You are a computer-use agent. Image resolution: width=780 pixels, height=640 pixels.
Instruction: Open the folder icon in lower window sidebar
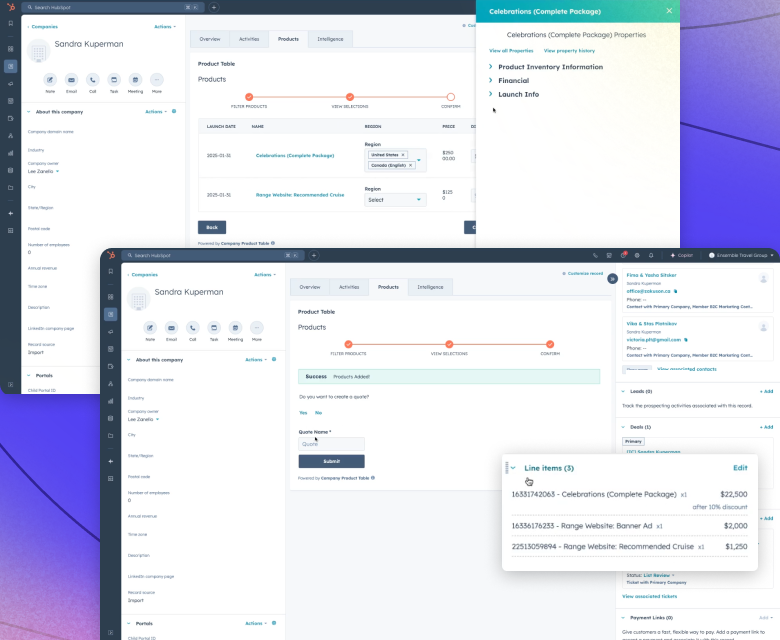[110, 436]
